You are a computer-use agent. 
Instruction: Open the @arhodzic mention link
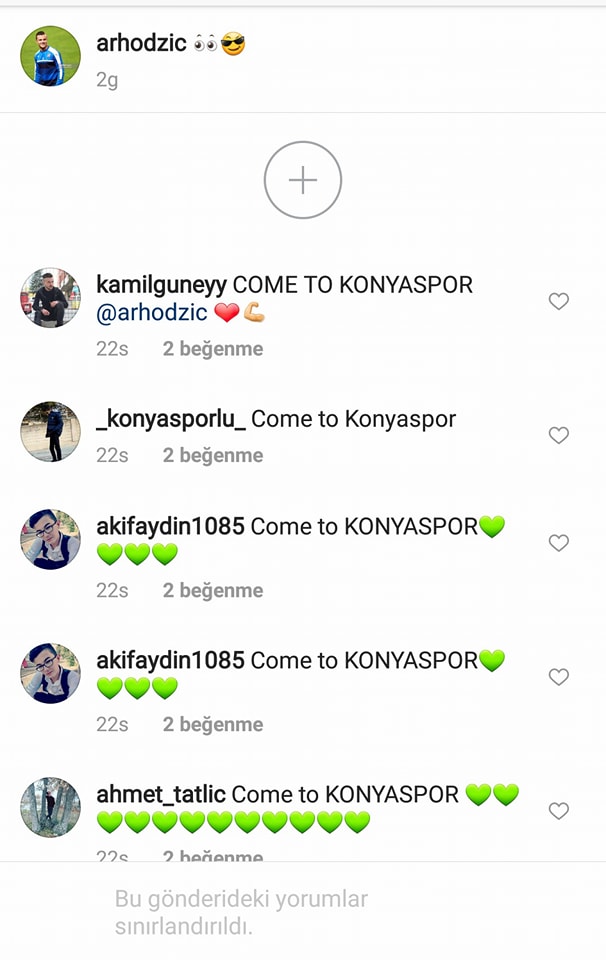[x=152, y=312]
